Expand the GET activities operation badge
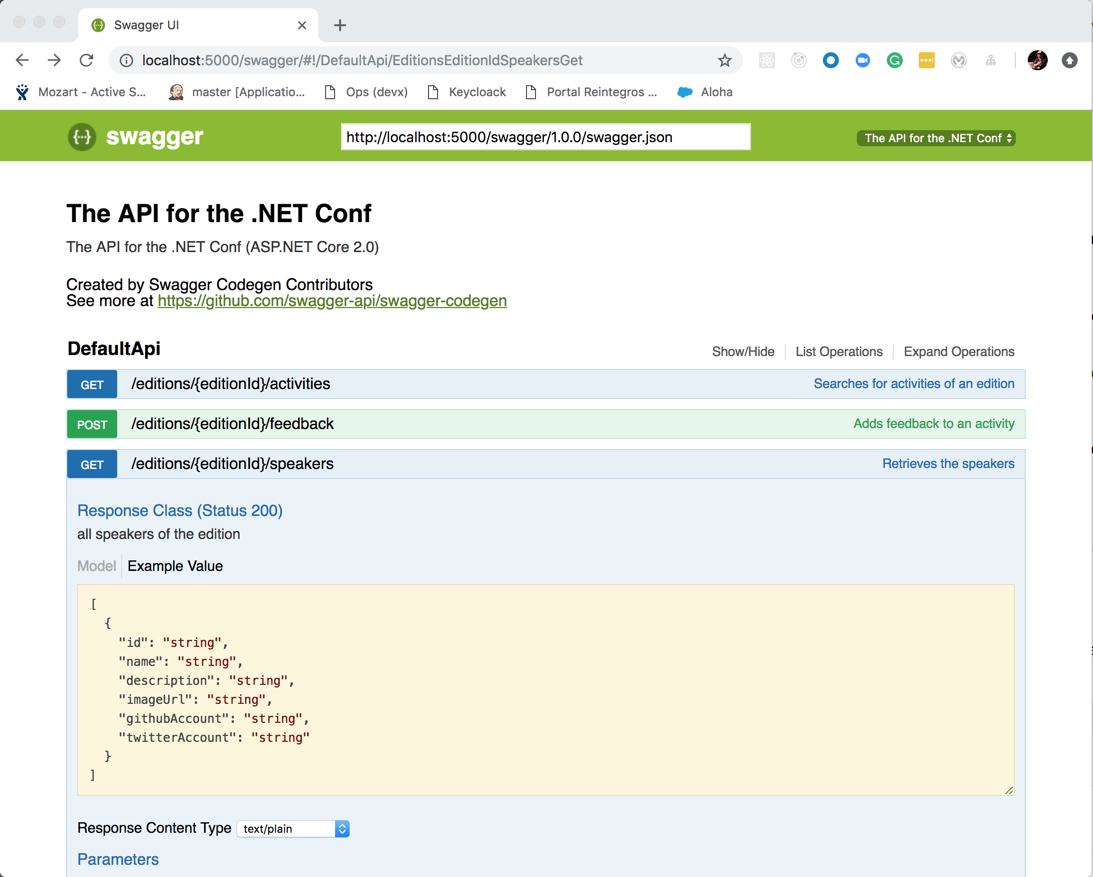The image size is (1093, 877). [x=92, y=385]
